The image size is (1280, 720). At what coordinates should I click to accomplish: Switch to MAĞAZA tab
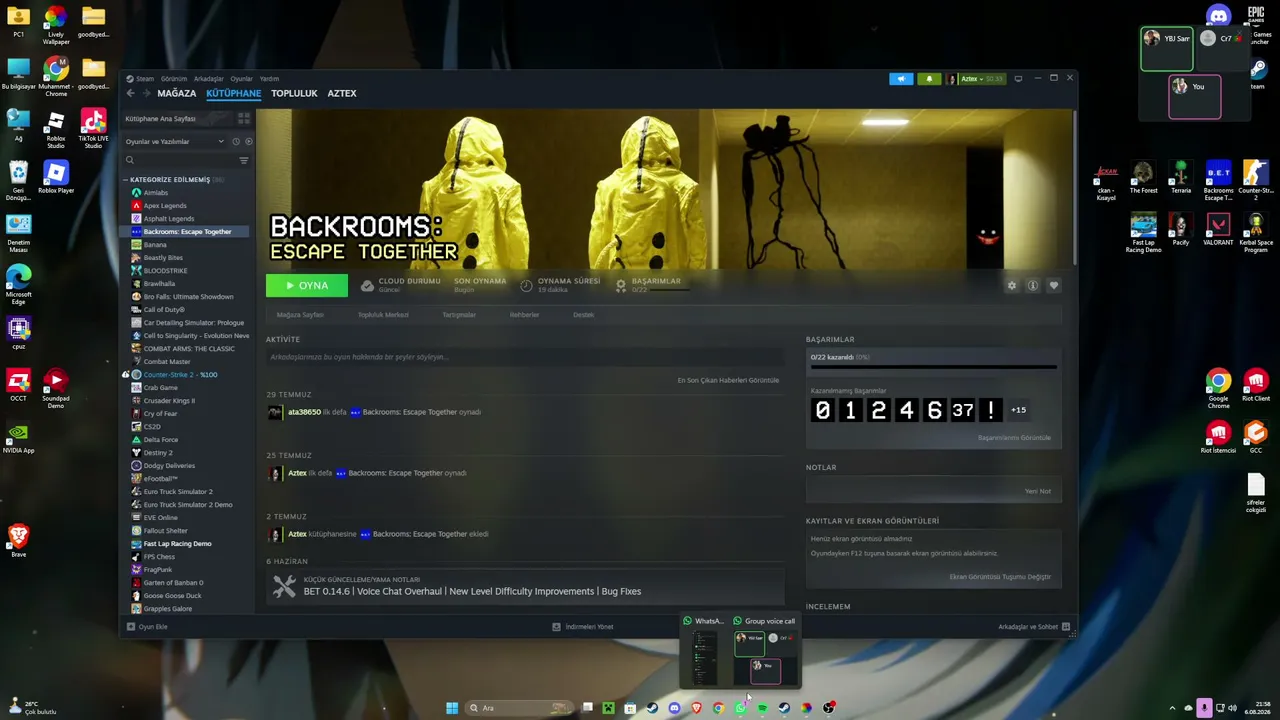click(177, 93)
